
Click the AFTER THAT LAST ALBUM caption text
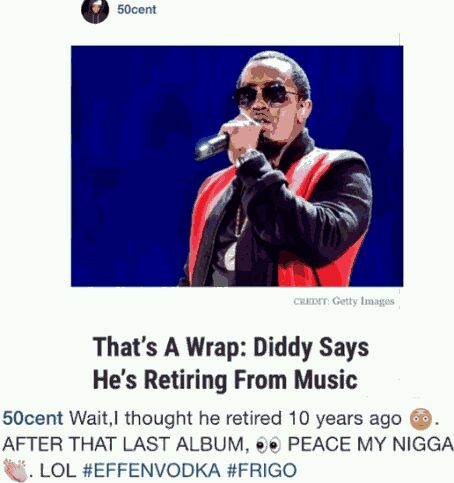126,444
